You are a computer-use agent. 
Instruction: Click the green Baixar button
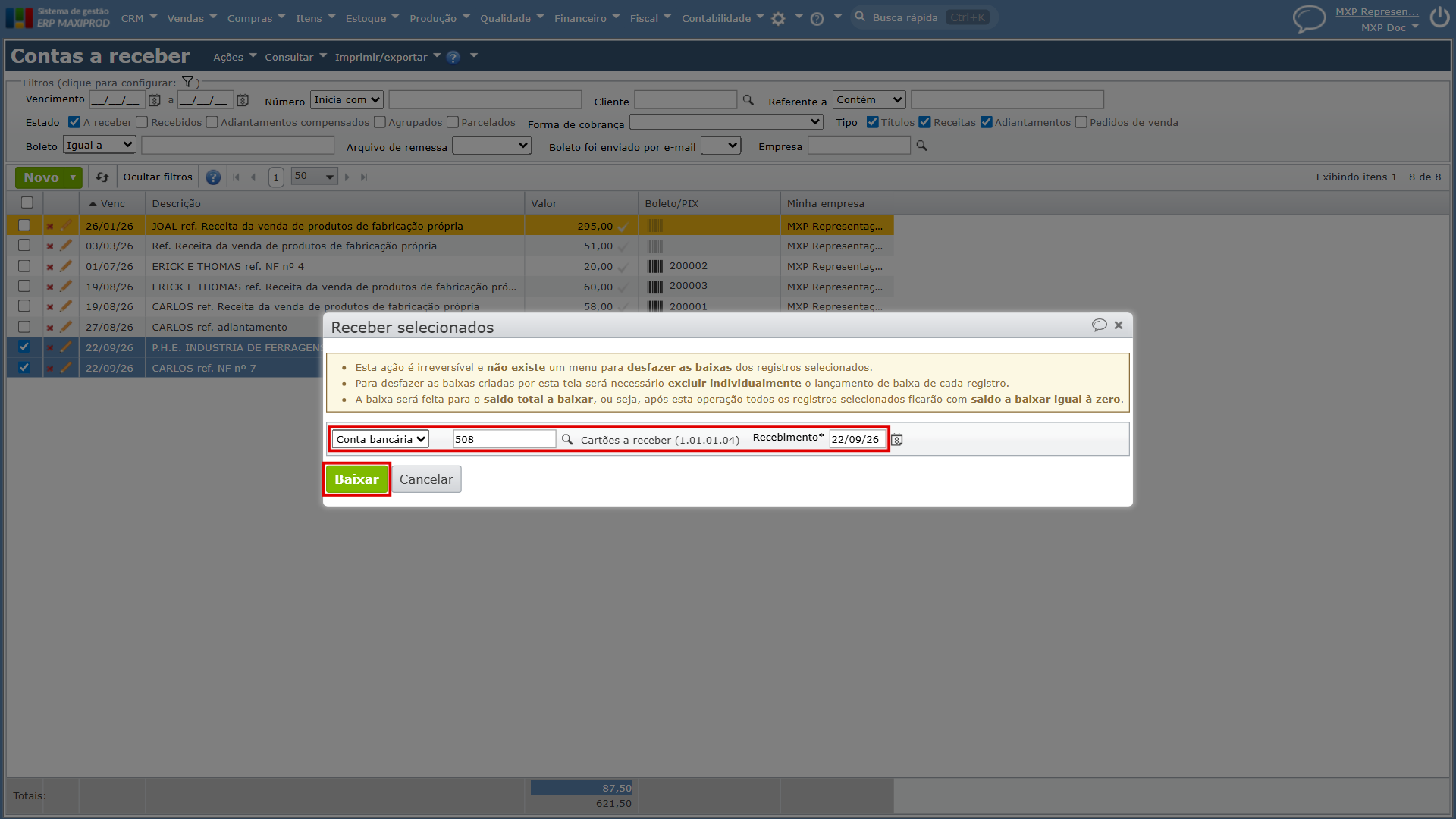[356, 479]
